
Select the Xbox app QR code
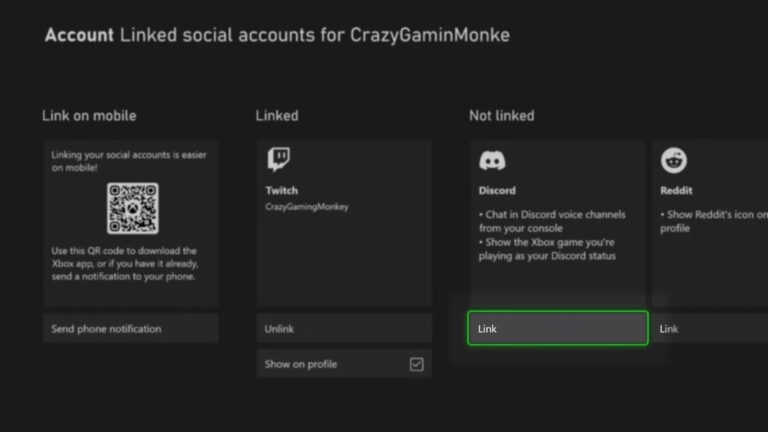coord(133,208)
